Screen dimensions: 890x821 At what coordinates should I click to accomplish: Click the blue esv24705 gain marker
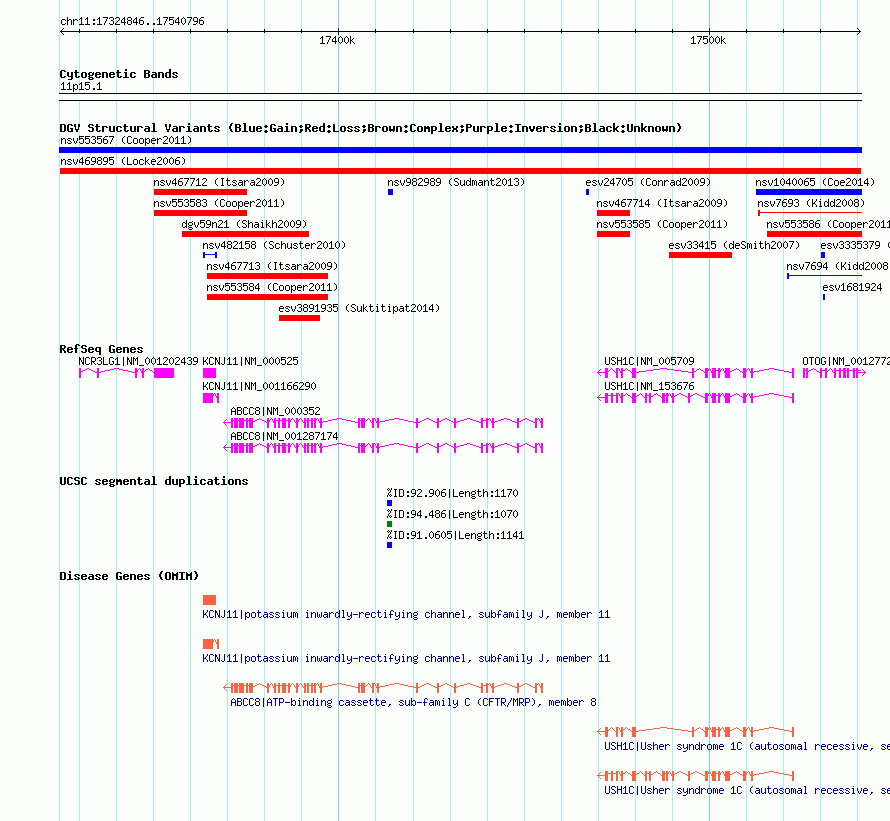point(587,192)
